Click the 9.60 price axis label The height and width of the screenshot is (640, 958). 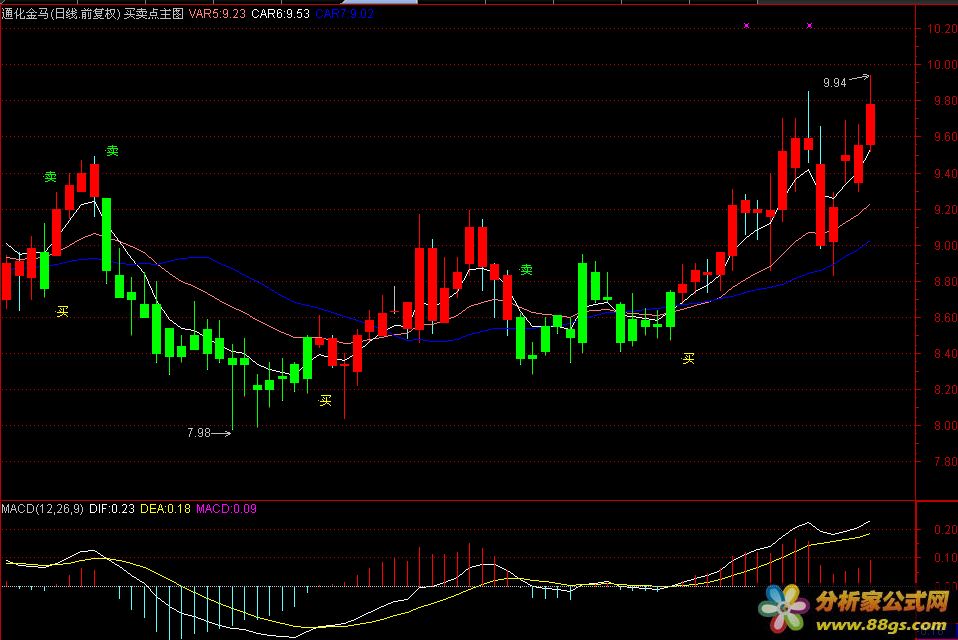click(x=945, y=137)
